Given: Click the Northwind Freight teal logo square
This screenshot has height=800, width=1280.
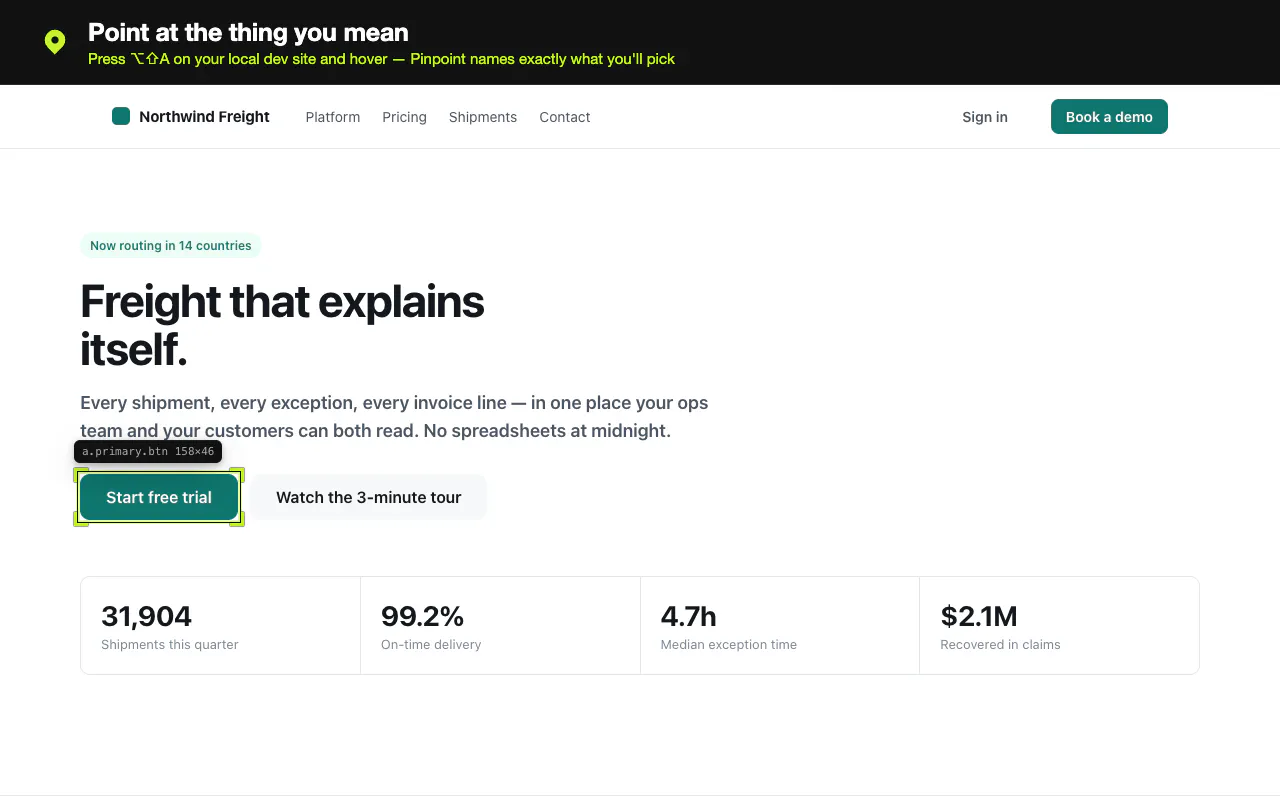Looking at the screenshot, I should pyautogui.click(x=121, y=116).
